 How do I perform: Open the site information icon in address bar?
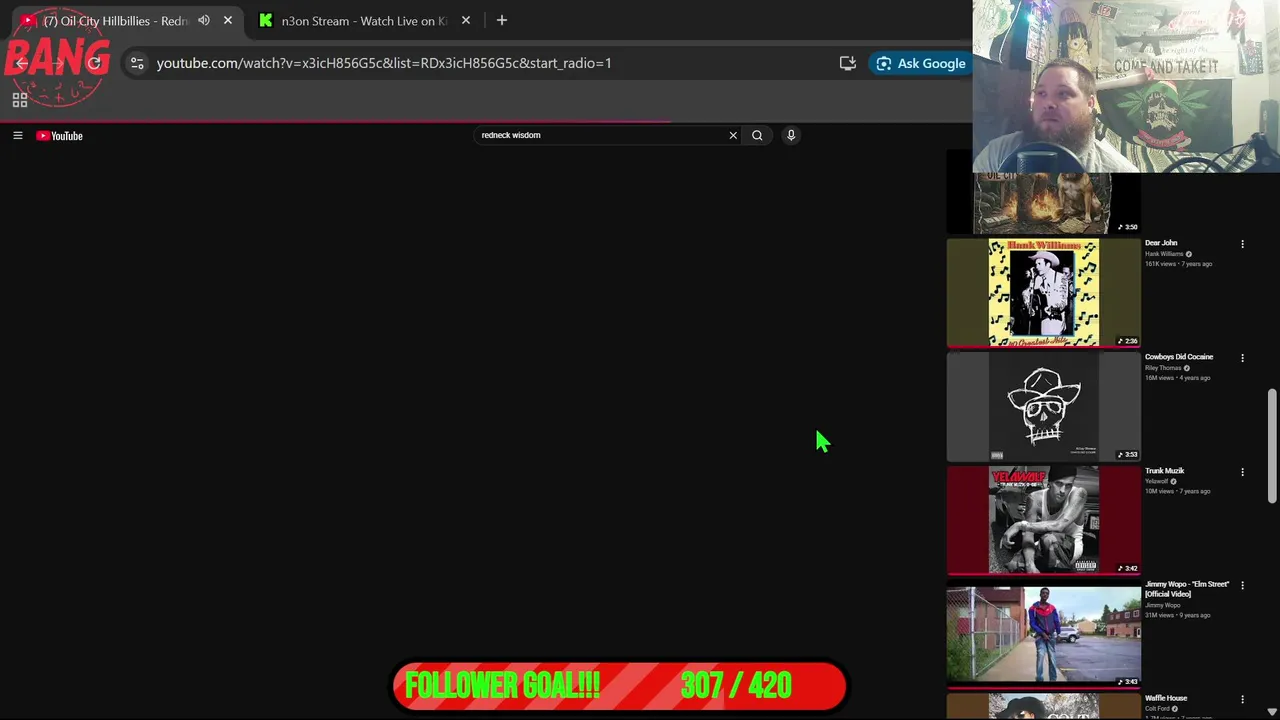tap(137, 63)
